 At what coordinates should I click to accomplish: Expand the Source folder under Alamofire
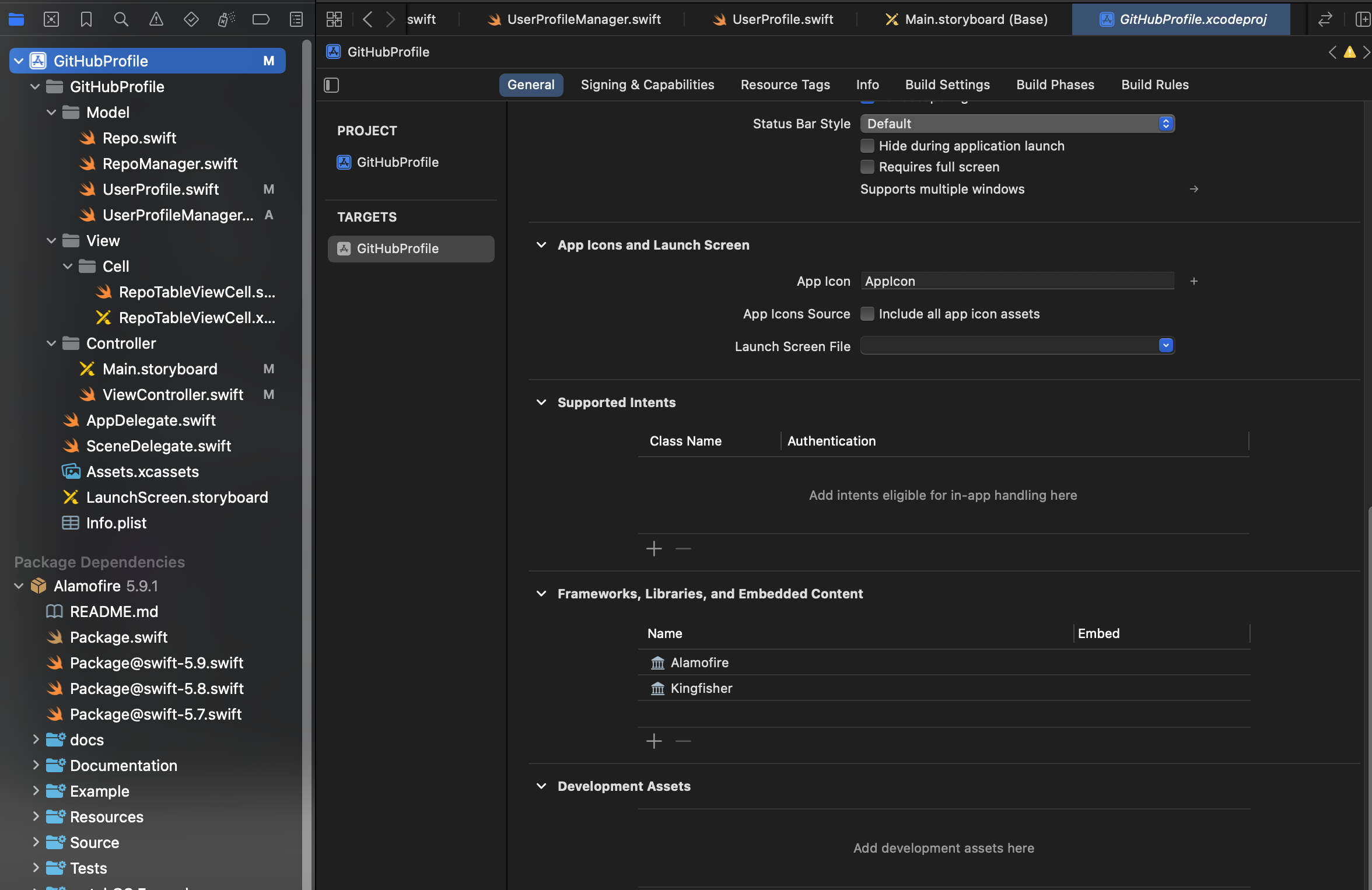click(36, 843)
